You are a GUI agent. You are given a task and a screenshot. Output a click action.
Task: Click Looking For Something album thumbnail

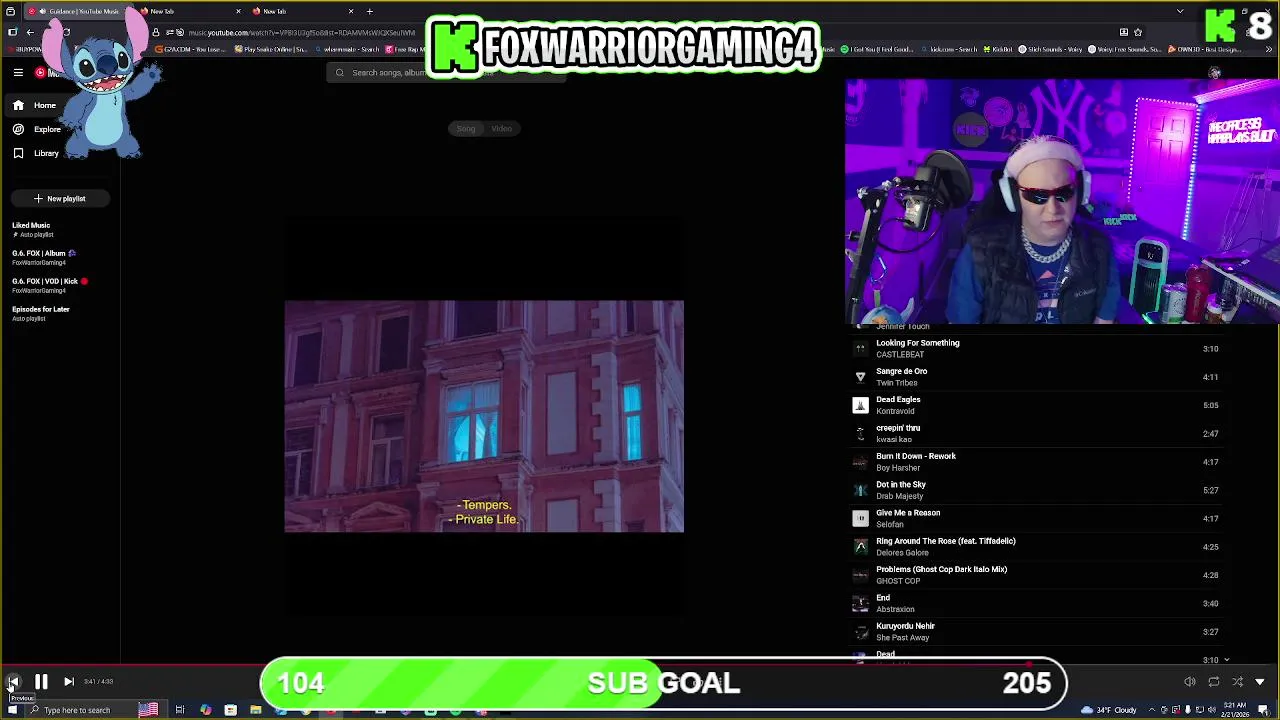coord(860,348)
